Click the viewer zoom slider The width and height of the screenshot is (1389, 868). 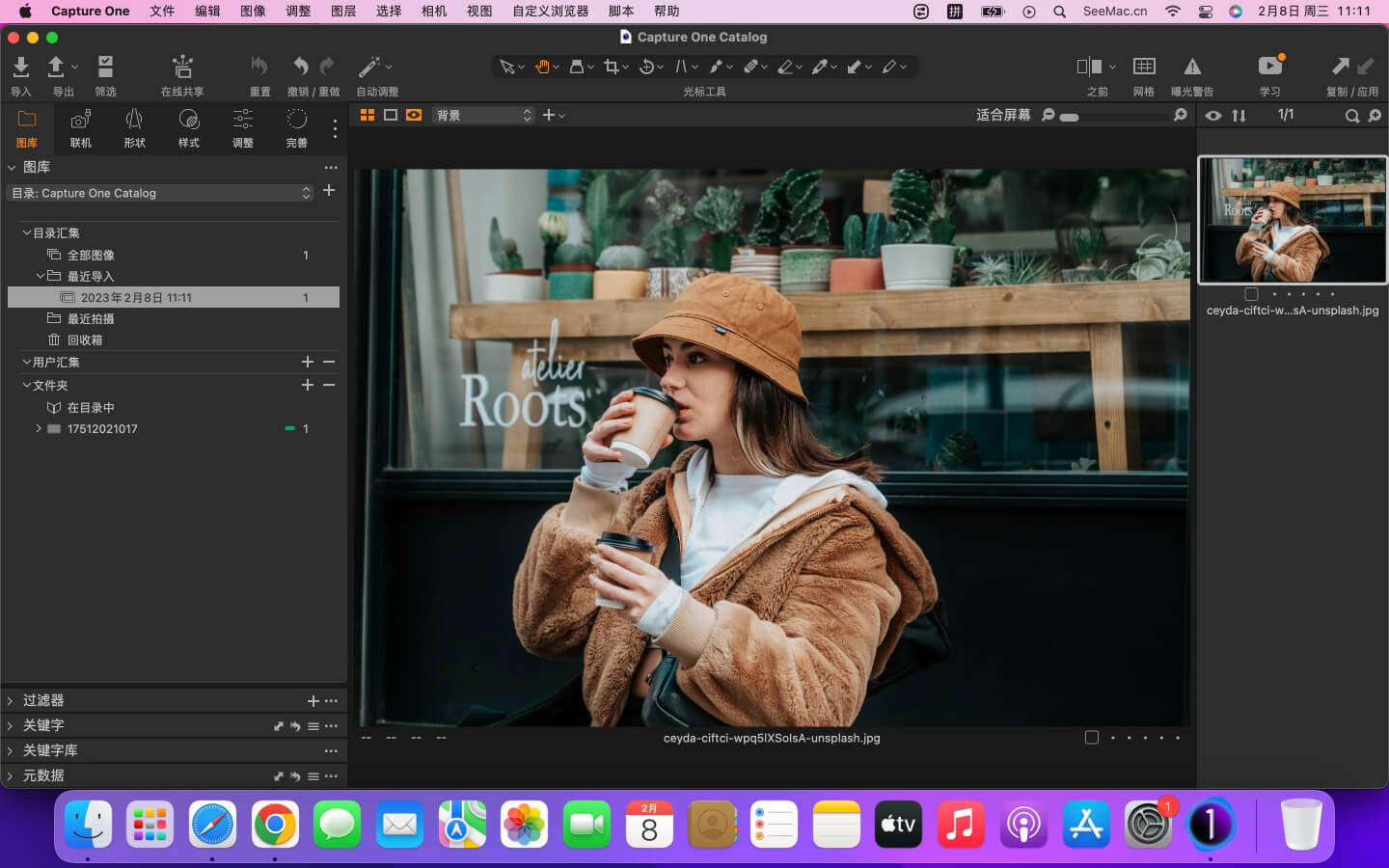point(1114,117)
